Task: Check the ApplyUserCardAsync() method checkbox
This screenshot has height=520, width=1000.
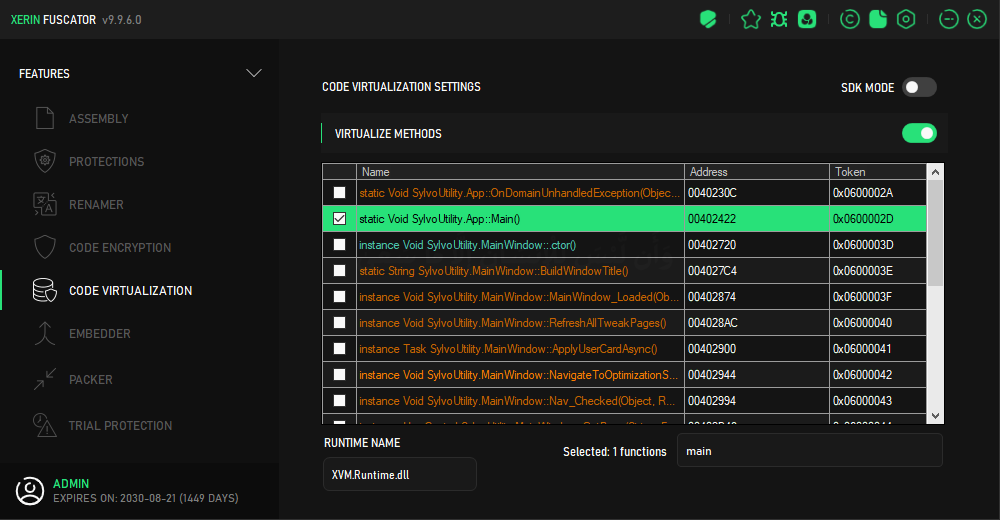Action: [339, 348]
